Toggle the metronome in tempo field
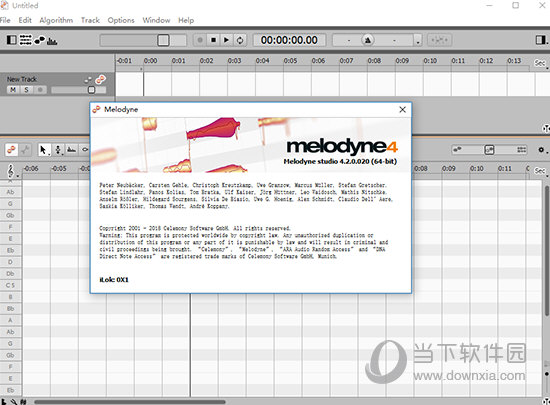The width and height of the screenshot is (550, 405). pos(368,40)
